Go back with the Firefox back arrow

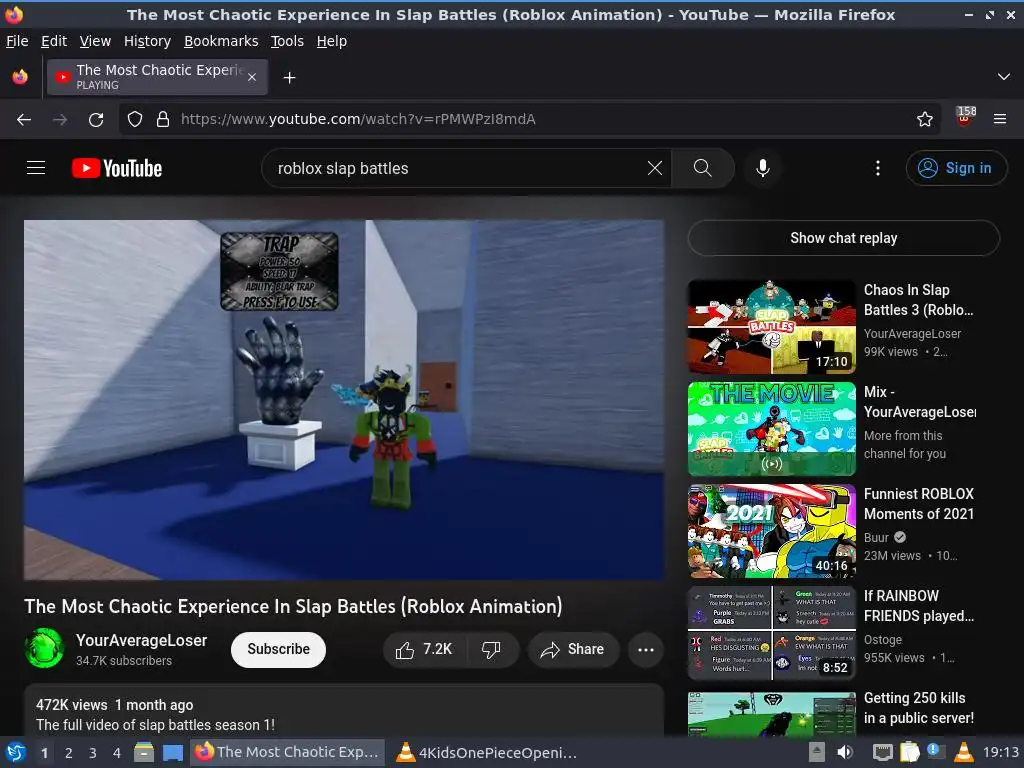click(x=24, y=119)
